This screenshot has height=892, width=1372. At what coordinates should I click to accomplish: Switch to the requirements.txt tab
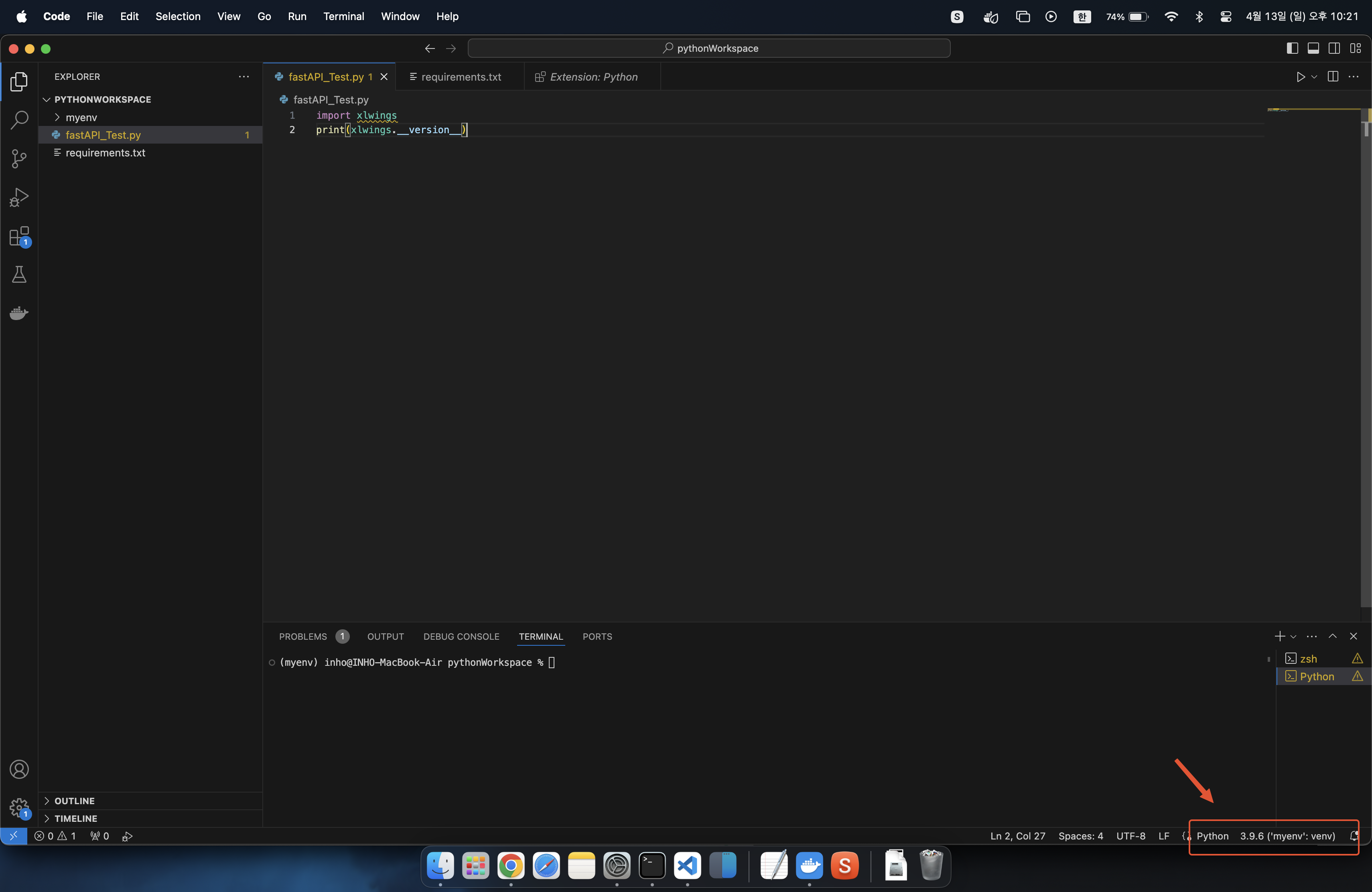[x=461, y=77]
